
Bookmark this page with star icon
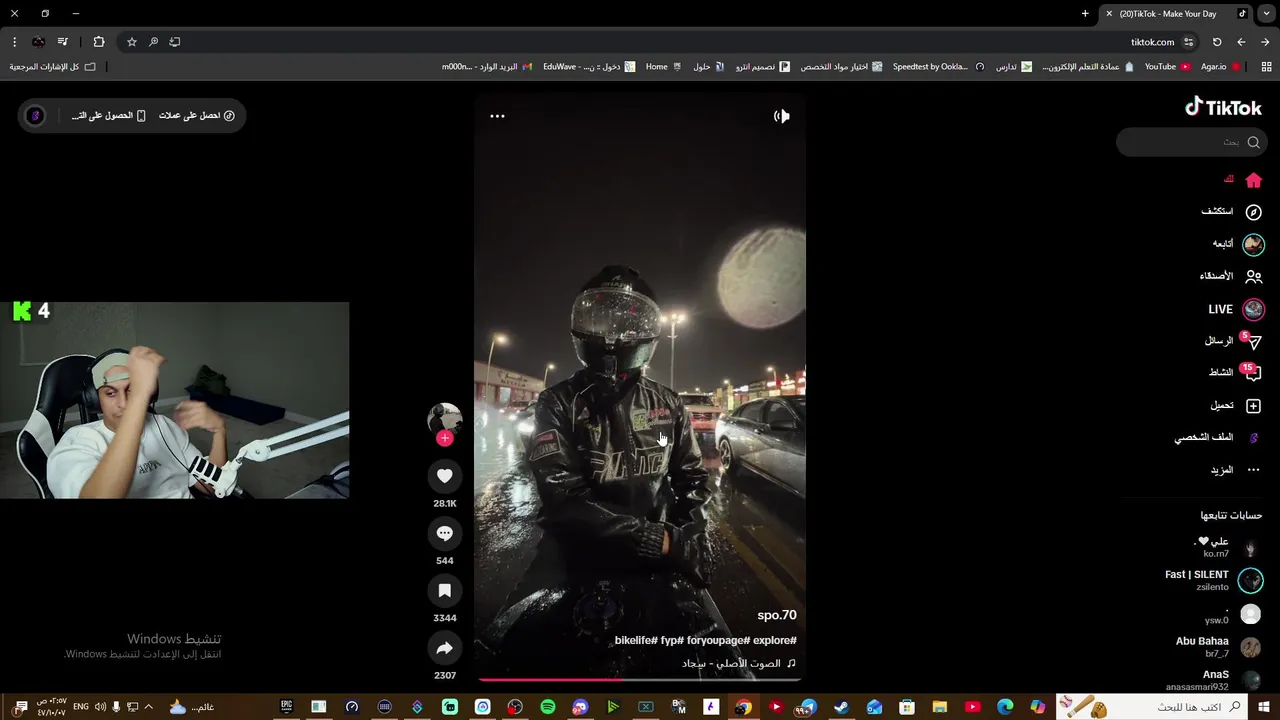132,42
